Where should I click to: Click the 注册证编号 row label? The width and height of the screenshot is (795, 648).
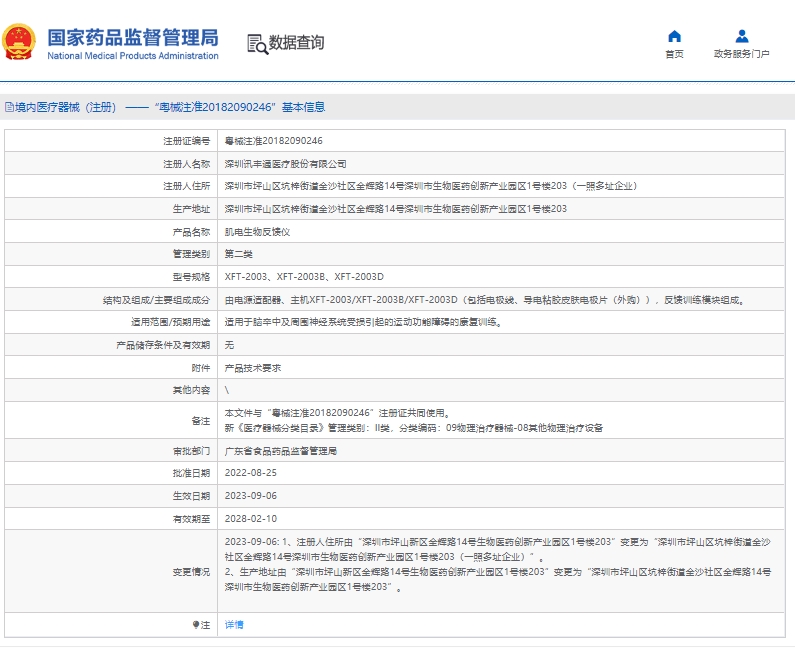[x=187, y=141]
